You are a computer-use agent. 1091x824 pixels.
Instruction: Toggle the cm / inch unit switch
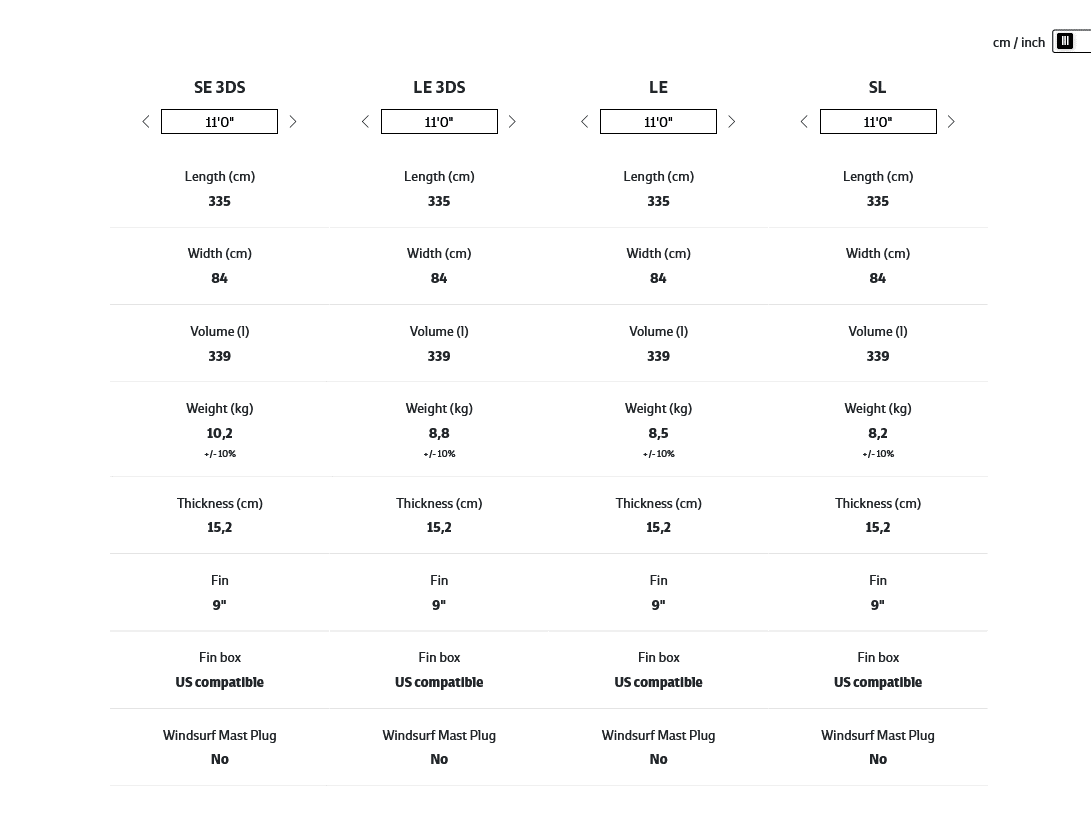(x=1070, y=42)
